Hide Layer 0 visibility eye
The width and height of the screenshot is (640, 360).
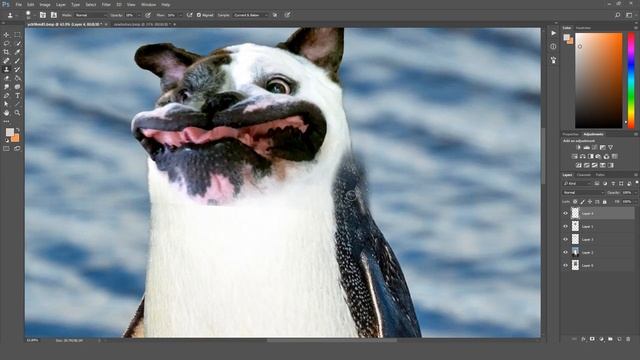click(566, 265)
